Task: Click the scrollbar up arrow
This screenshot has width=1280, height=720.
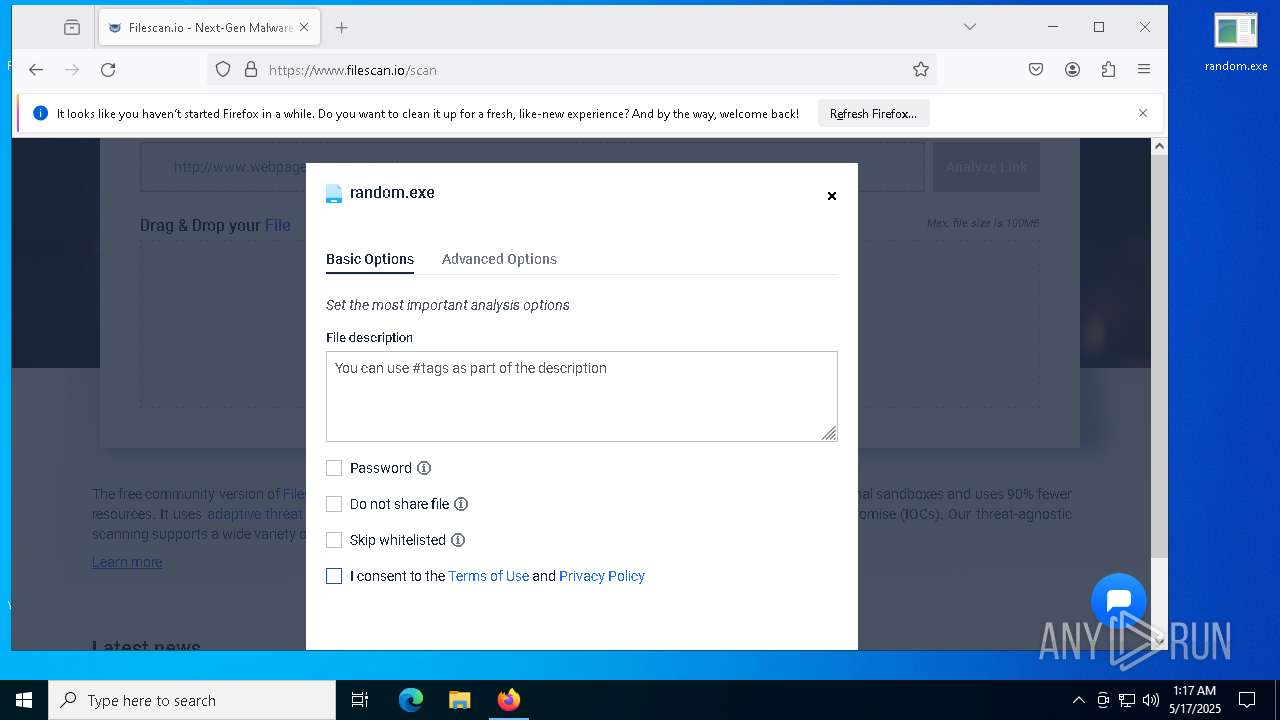Action: click(1159, 146)
